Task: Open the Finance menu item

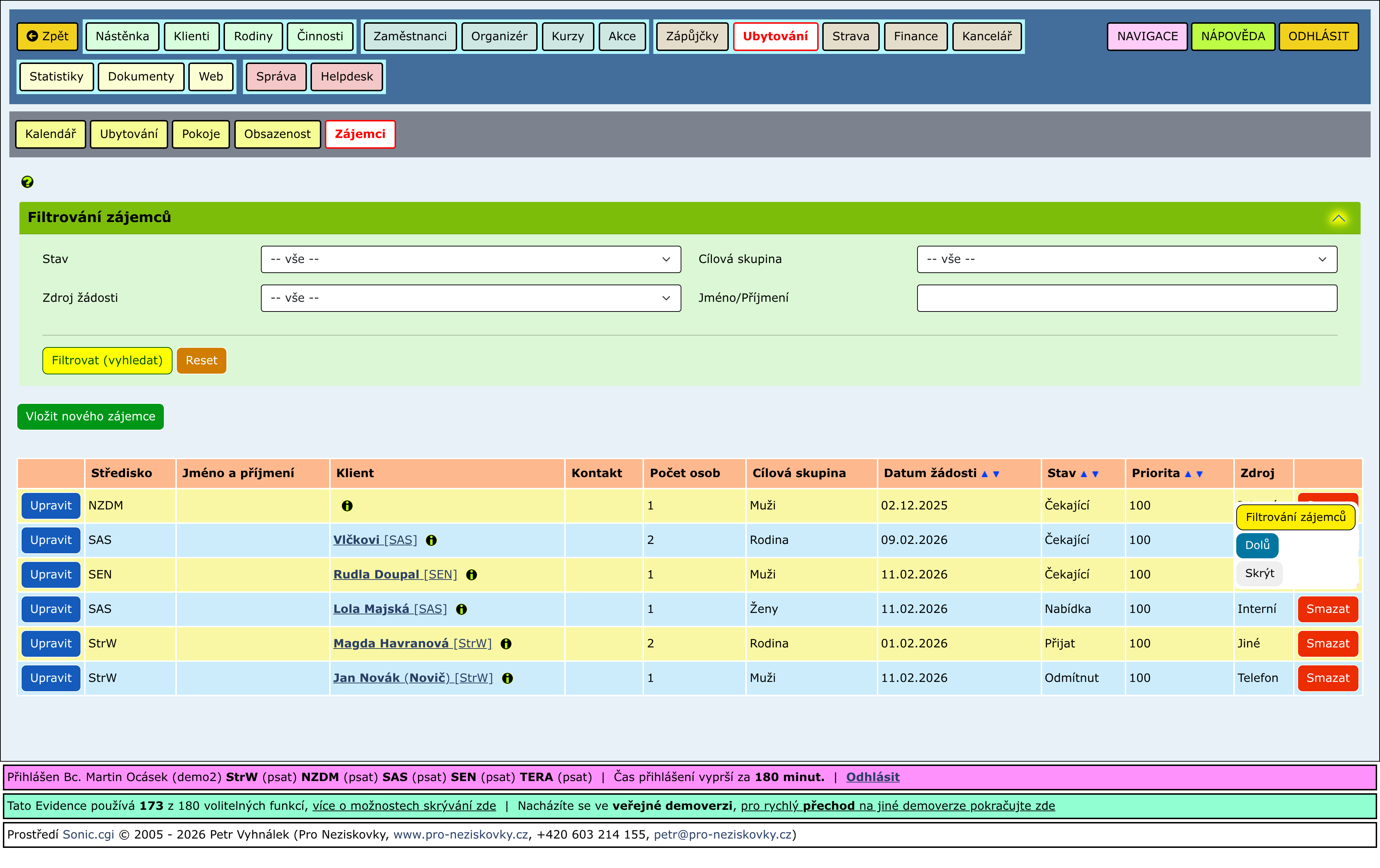Action: tap(915, 36)
